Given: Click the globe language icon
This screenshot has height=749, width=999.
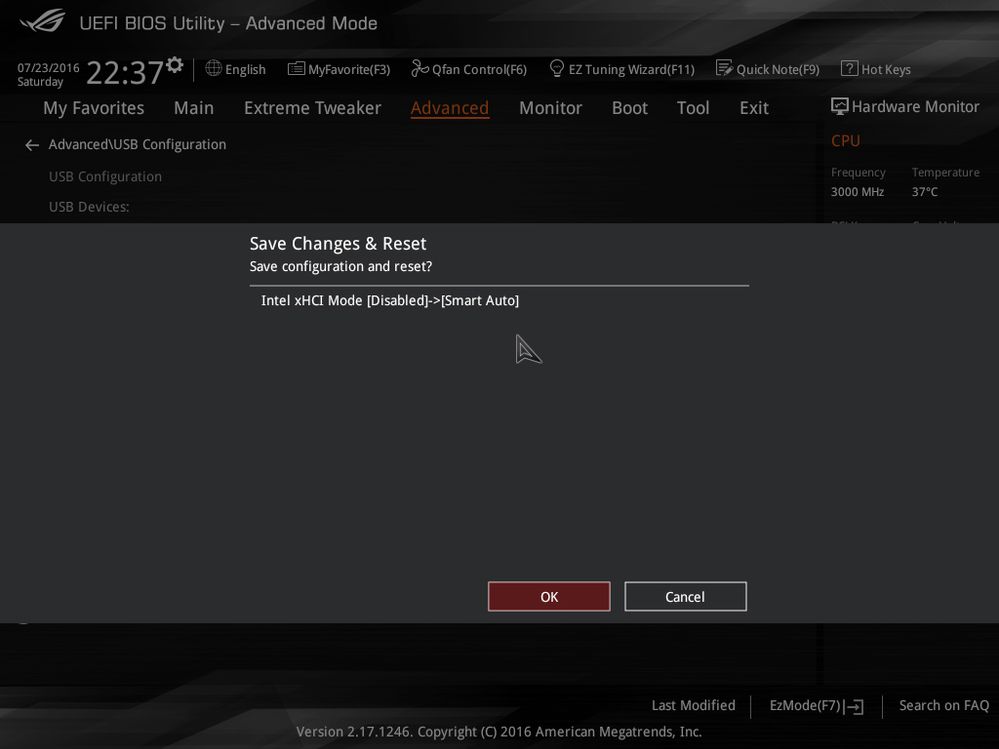Looking at the screenshot, I should (213, 68).
